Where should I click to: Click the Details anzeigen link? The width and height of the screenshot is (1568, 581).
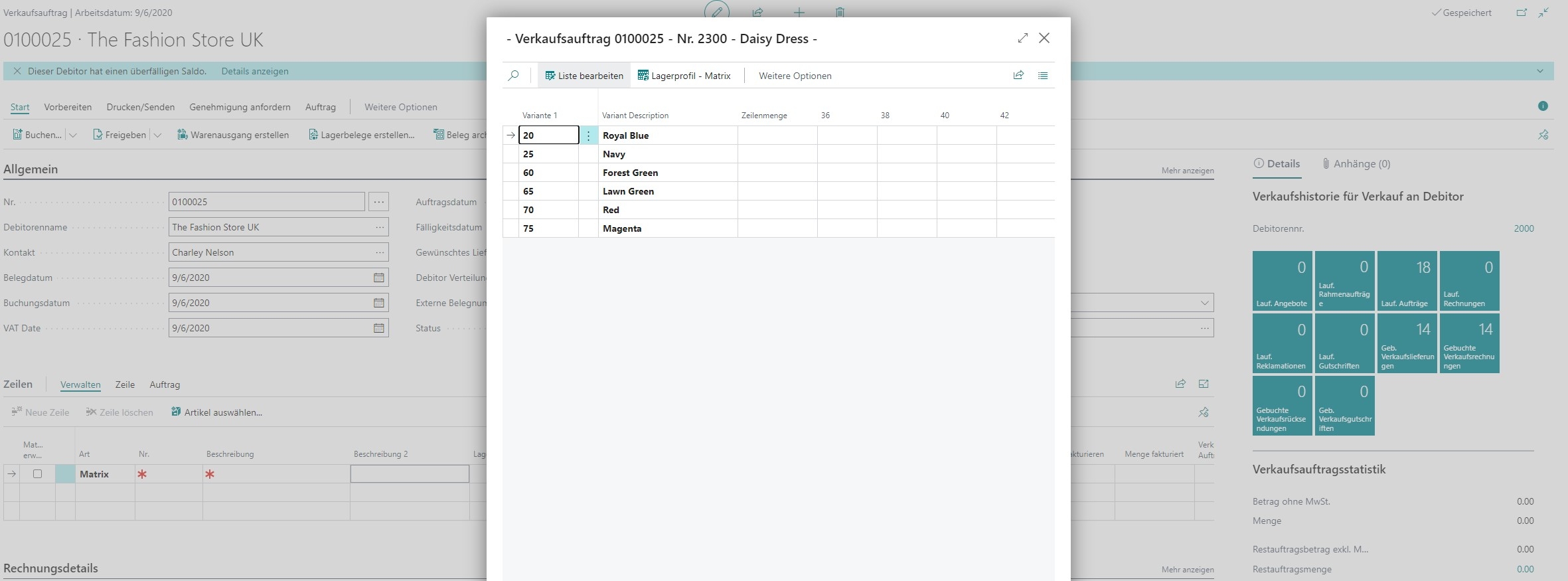click(255, 71)
